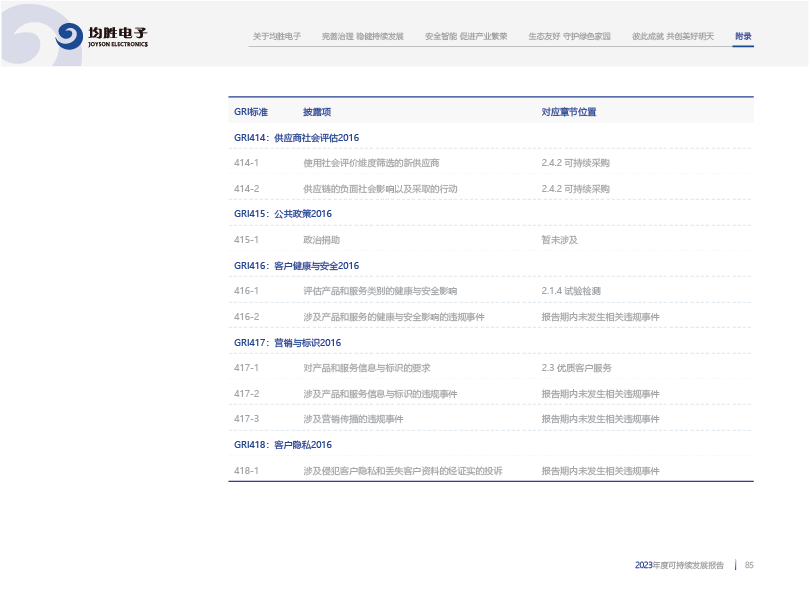Screen dimensions: 809x596
Task: Go to 完善治理 稳健持续发展 tab
Action: click(362, 36)
